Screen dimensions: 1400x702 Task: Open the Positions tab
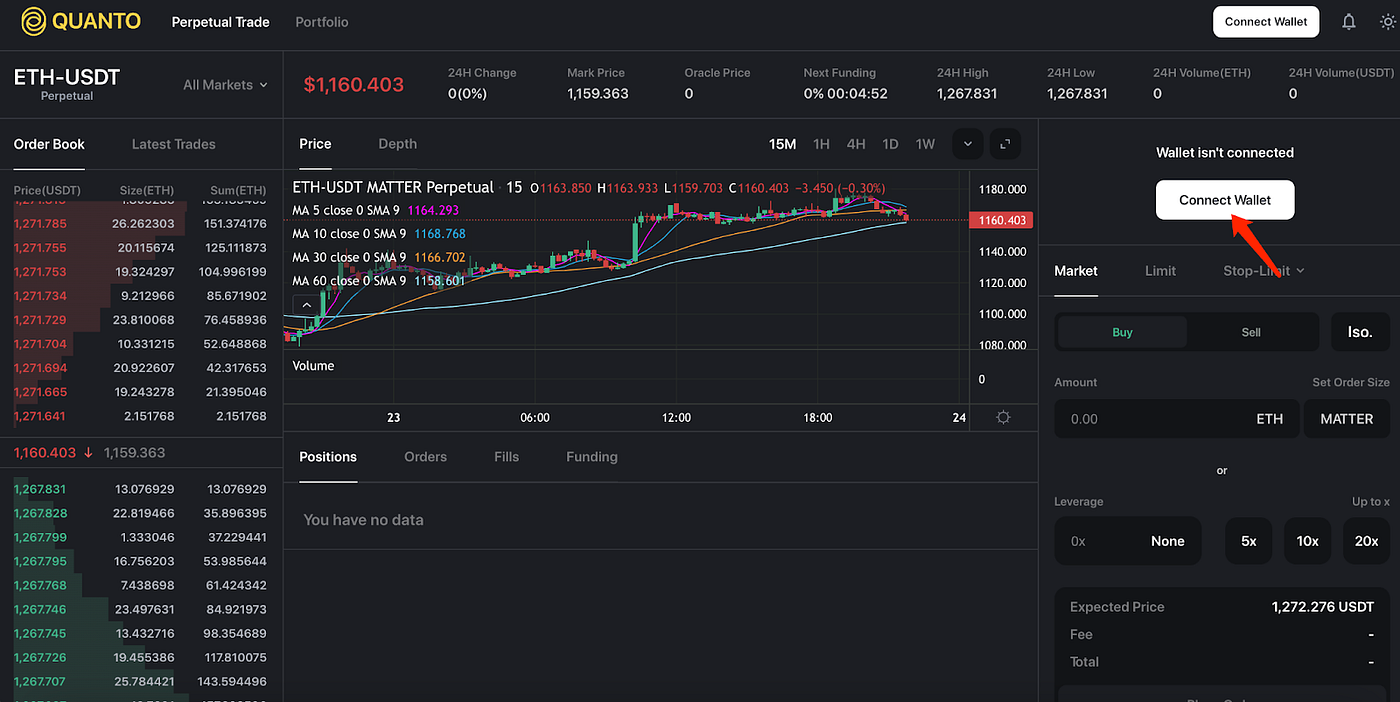tap(328, 457)
